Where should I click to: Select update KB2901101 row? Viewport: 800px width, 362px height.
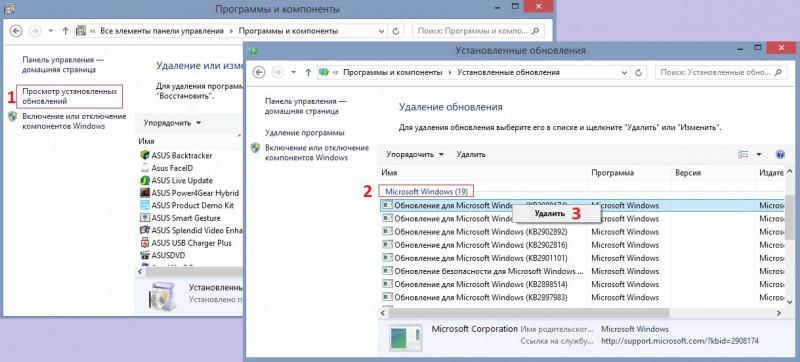(582, 258)
